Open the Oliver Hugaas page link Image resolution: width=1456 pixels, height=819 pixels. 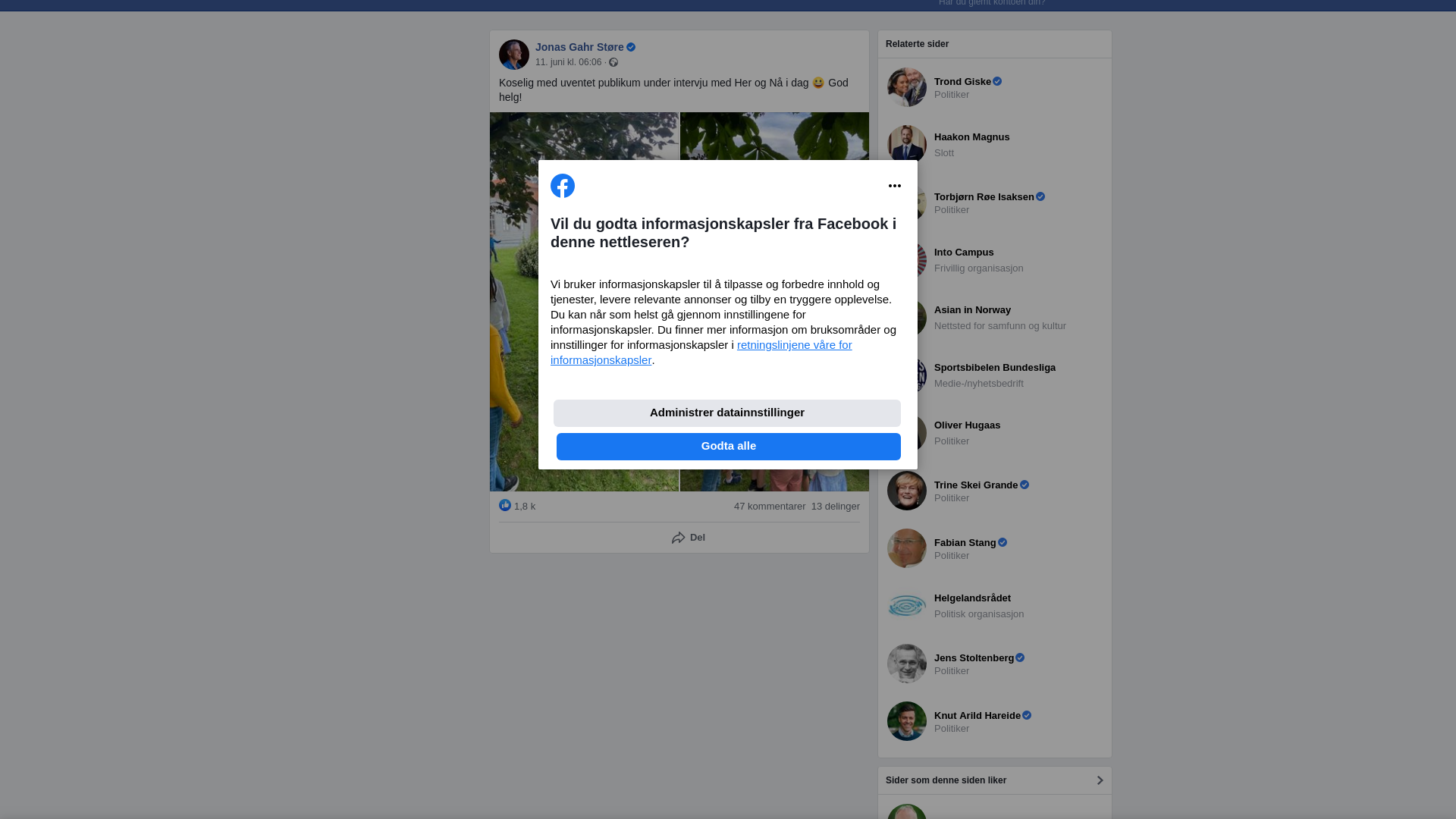967,425
